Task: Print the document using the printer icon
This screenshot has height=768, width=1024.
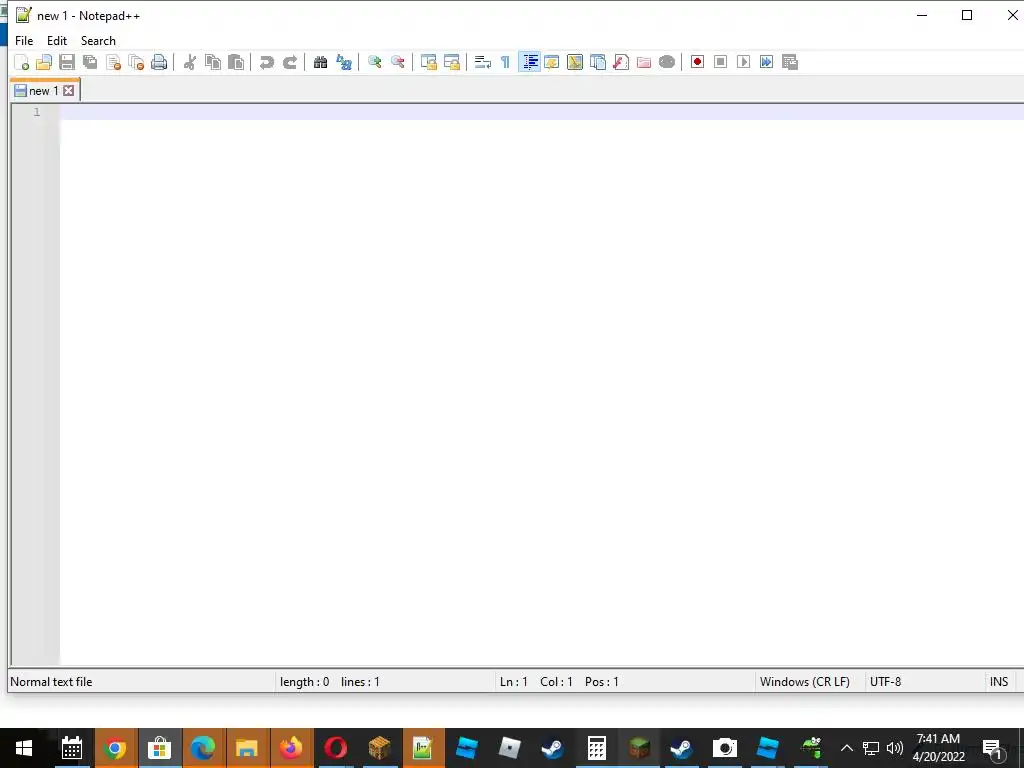Action: (x=159, y=62)
